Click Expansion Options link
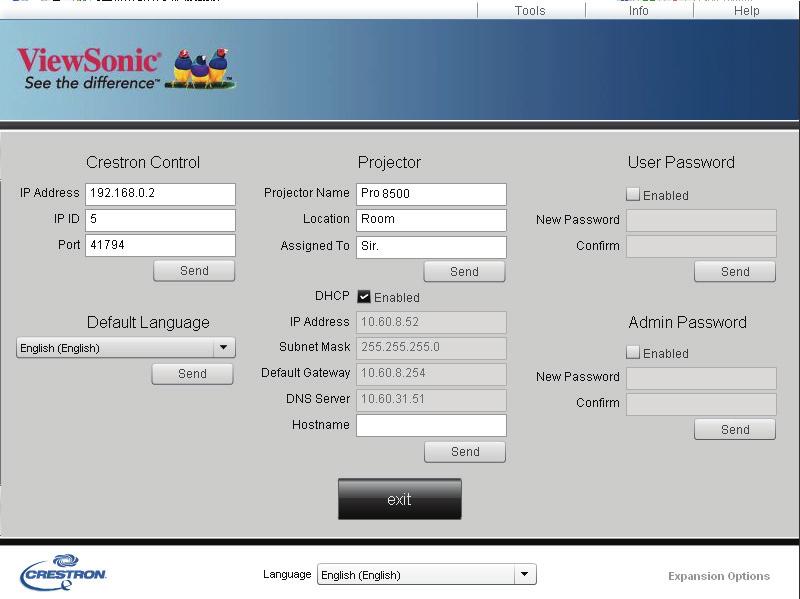 719,576
